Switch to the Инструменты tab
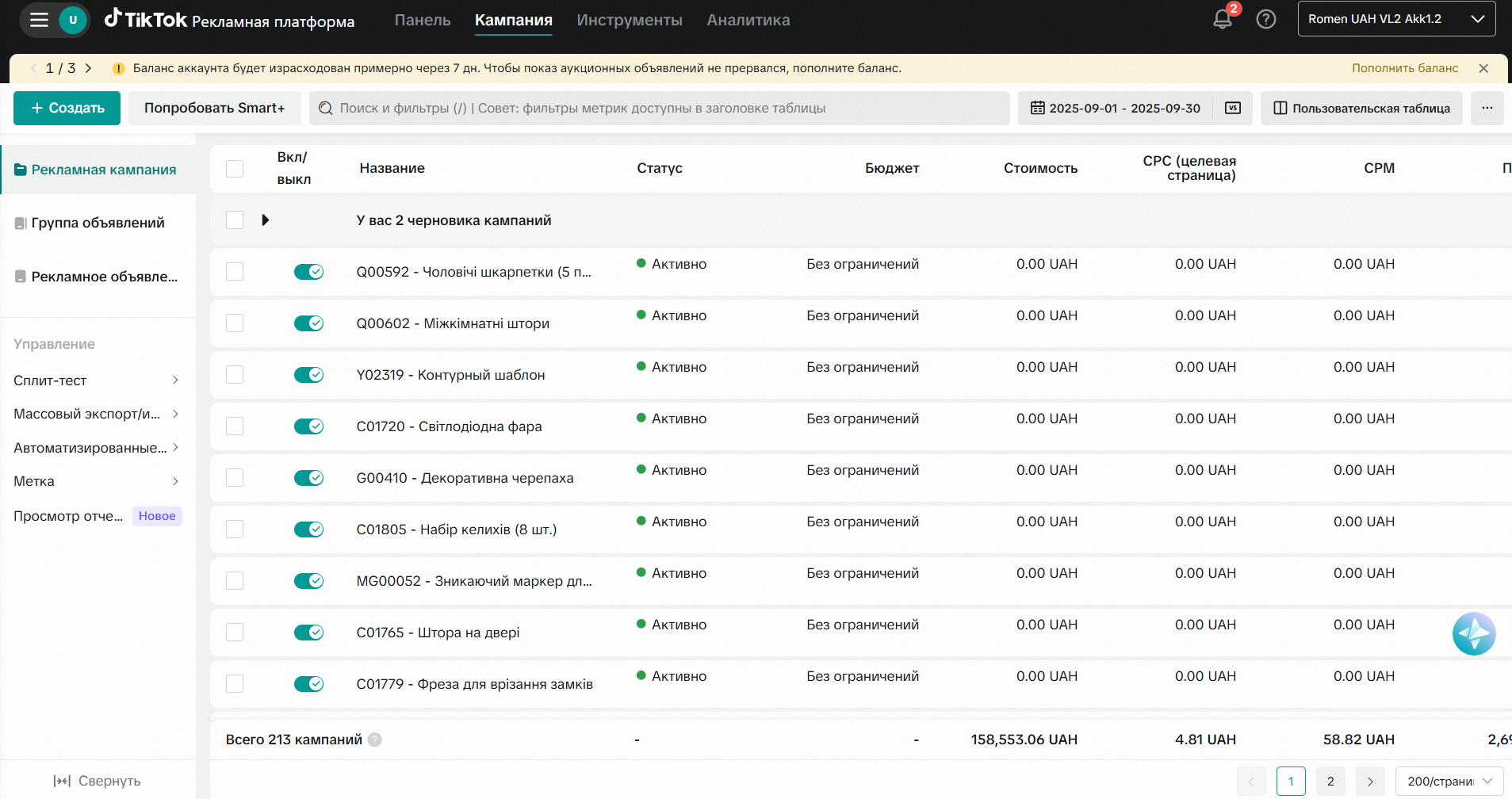The height and width of the screenshot is (799, 1512). (x=630, y=20)
